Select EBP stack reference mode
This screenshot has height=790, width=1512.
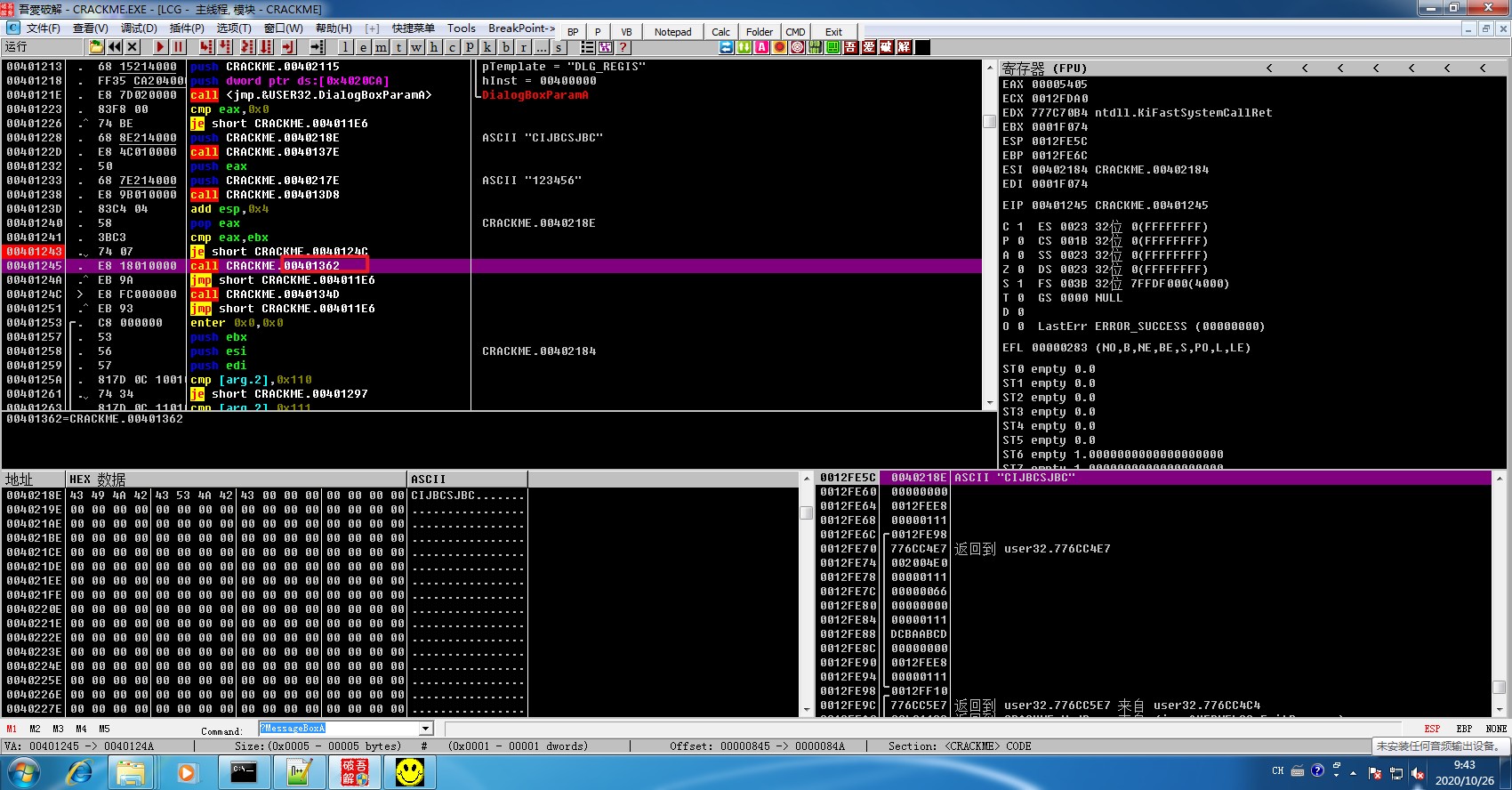[1464, 729]
